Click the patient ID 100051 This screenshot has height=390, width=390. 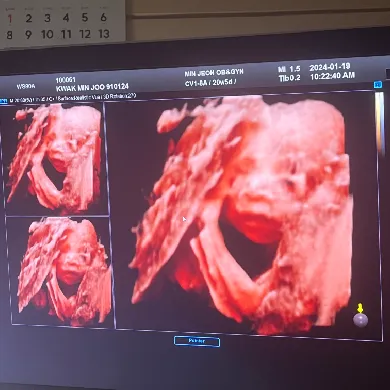(x=65, y=80)
